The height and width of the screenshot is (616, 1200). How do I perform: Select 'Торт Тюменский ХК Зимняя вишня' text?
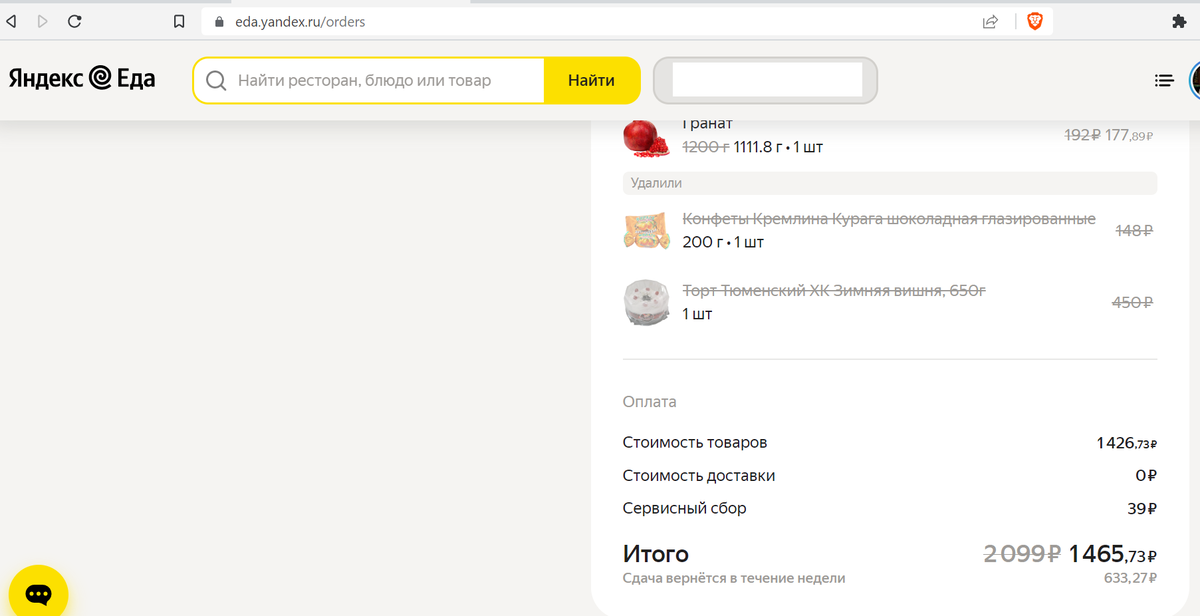coord(834,291)
